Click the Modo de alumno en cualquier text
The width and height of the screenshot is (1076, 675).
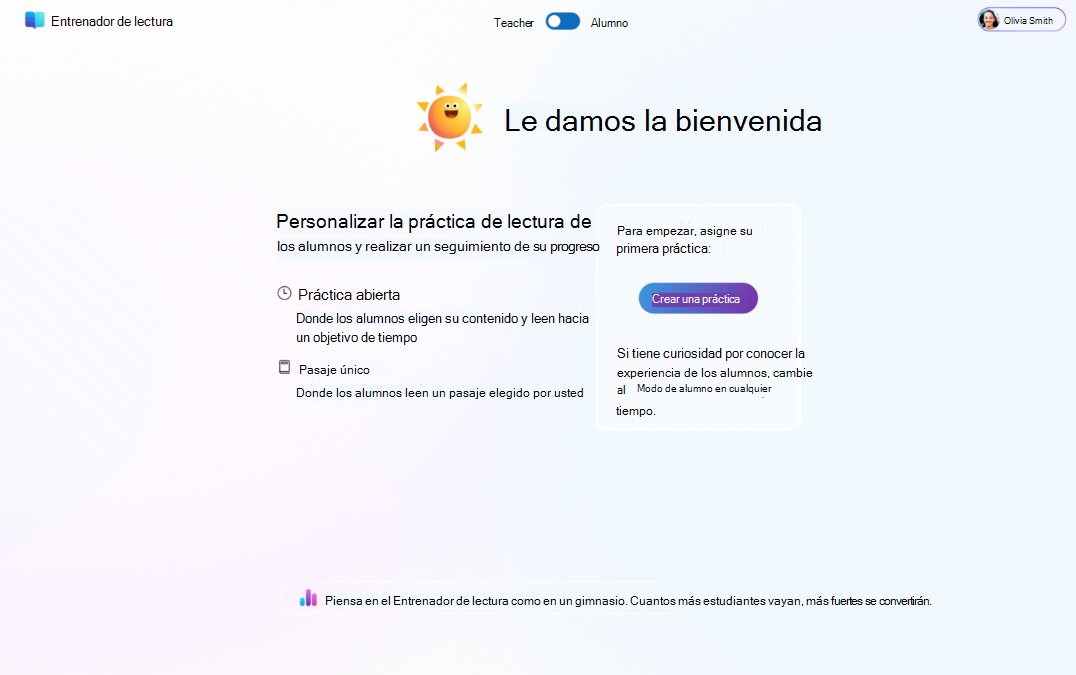pyautogui.click(x=704, y=388)
